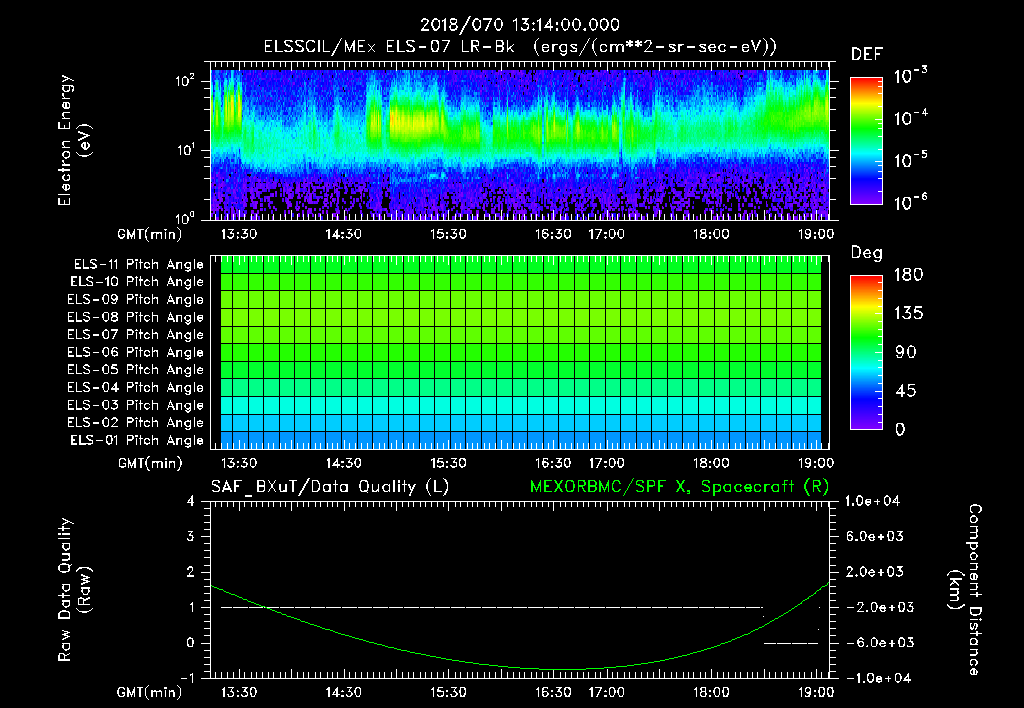The width and height of the screenshot is (1024, 708).
Task: Click the 10^0 tick on Electron Energy axis
Action: pos(185,217)
